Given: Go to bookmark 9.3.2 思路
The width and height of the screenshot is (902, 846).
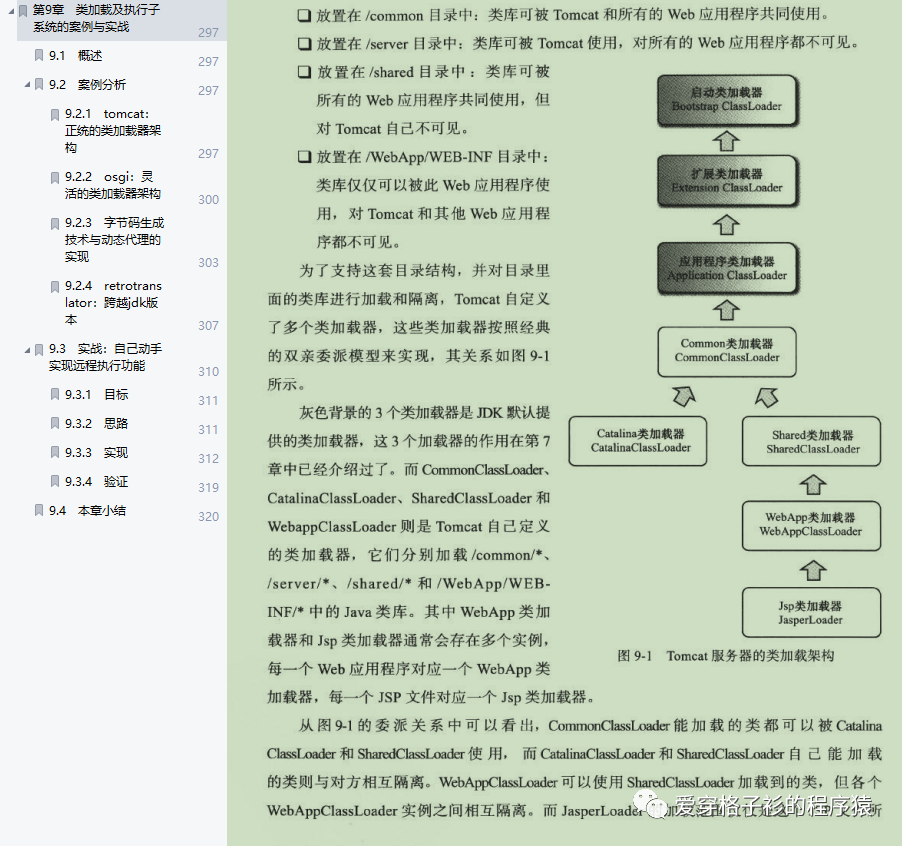Looking at the screenshot, I should coord(97,423).
